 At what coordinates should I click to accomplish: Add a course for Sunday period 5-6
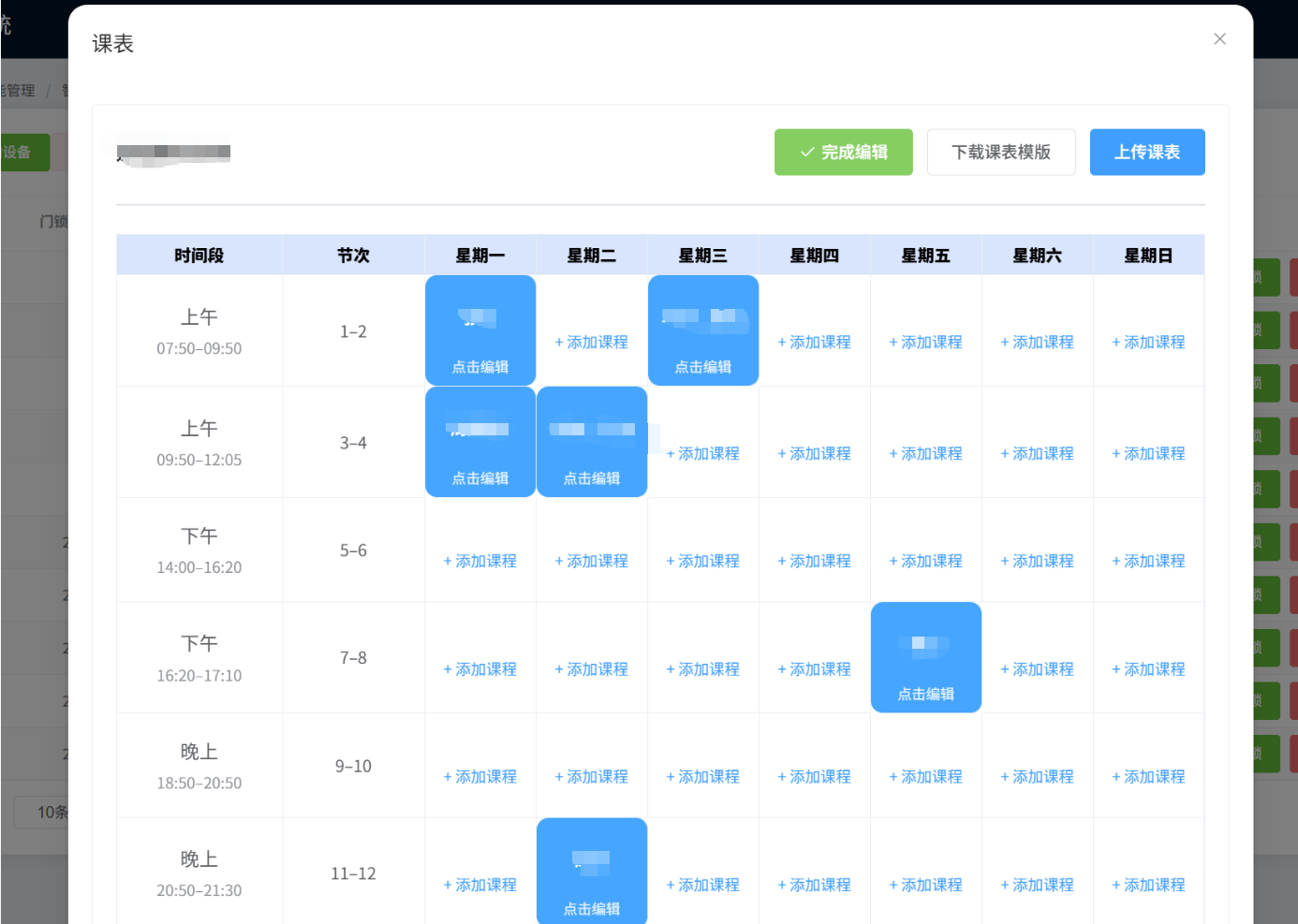1149,562
